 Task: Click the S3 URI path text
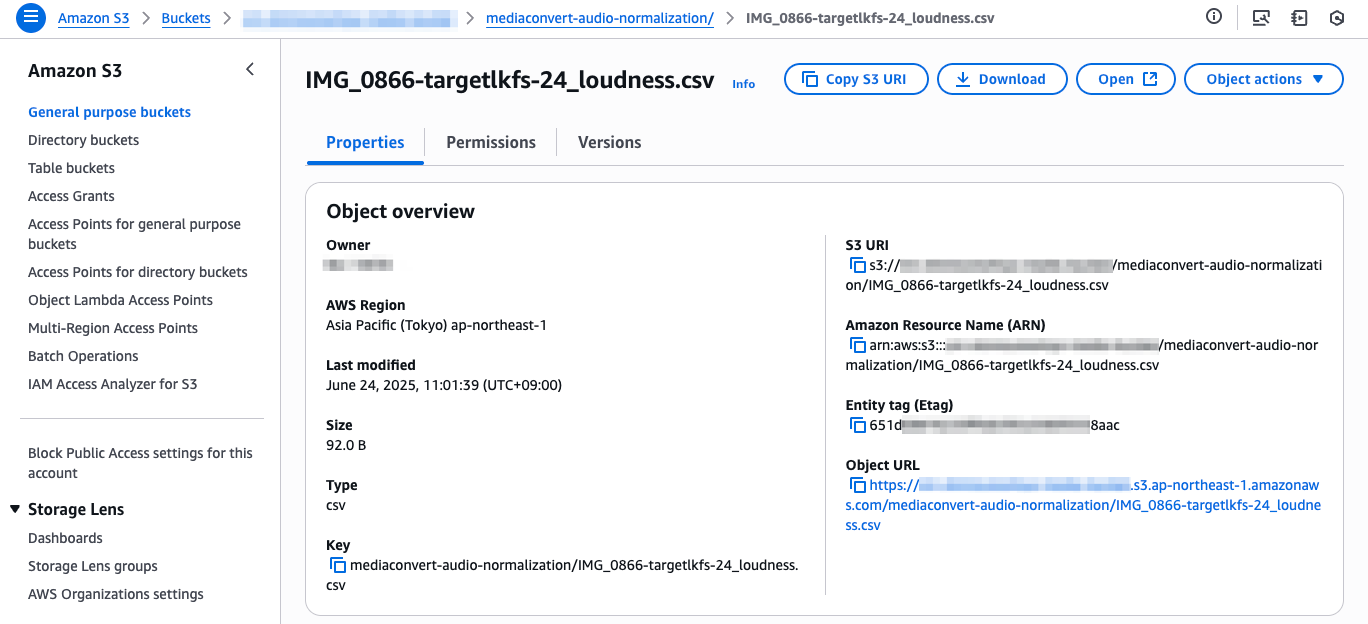1083,275
